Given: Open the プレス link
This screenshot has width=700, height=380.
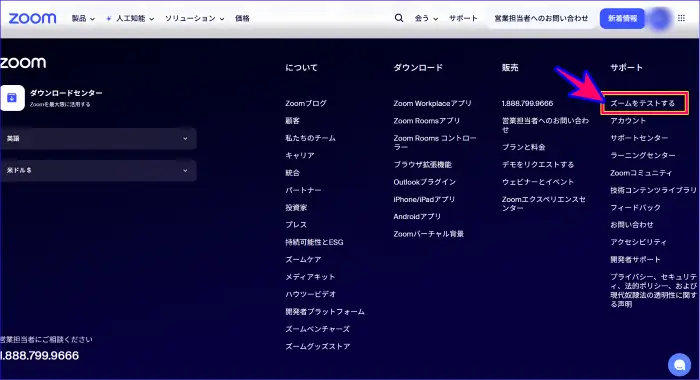Looking at the screenshot, I should point(296,225).
